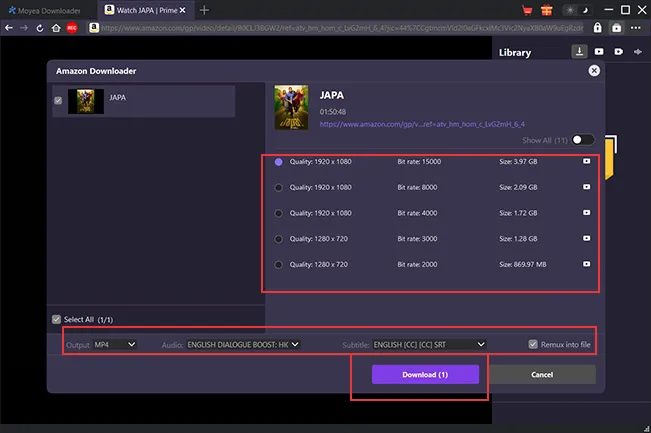Click the browser back arrow

pos(9,28)
